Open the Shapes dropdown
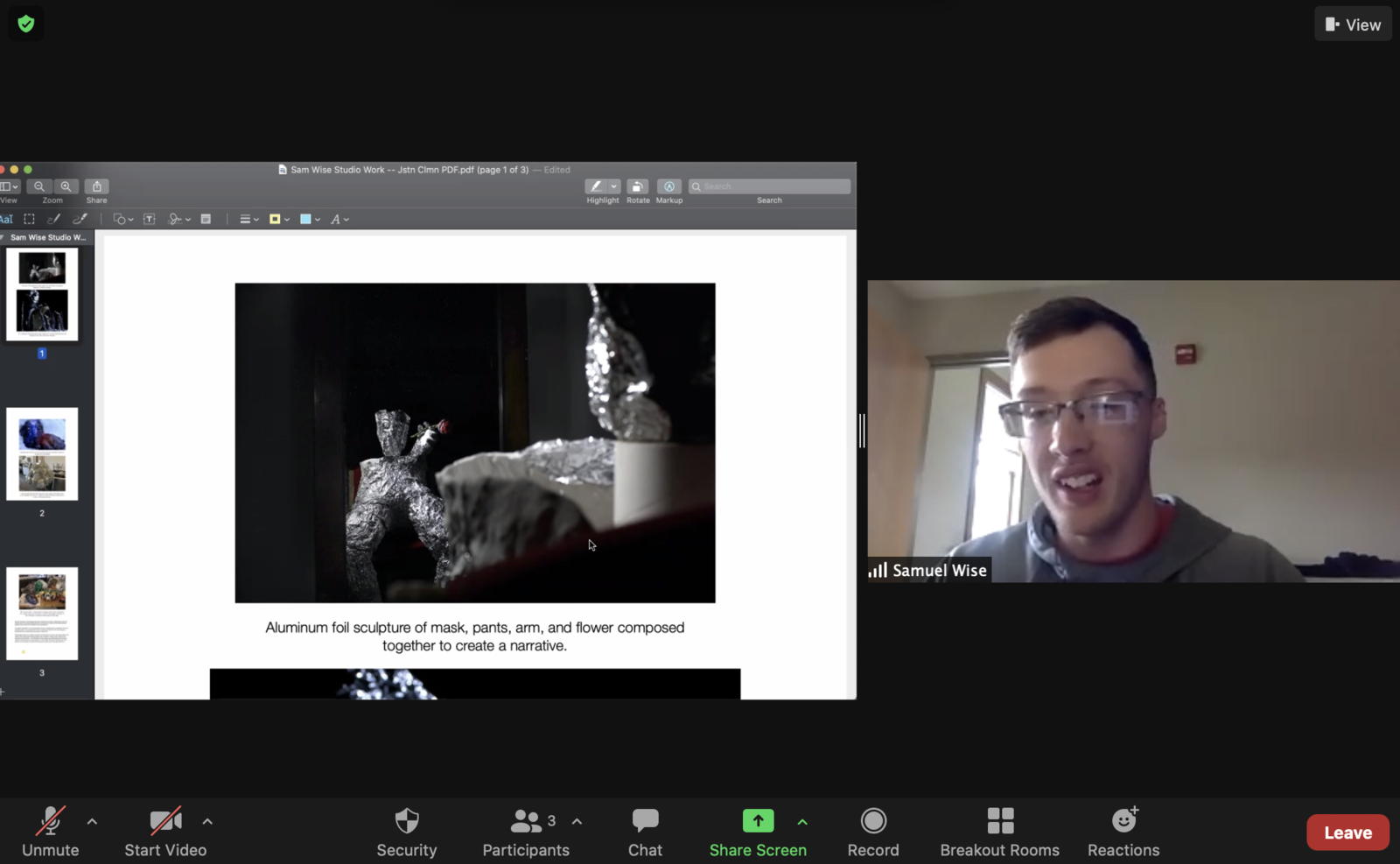Image resolution: width=1400 pixels, height=864 pixels. click(123, 219)
